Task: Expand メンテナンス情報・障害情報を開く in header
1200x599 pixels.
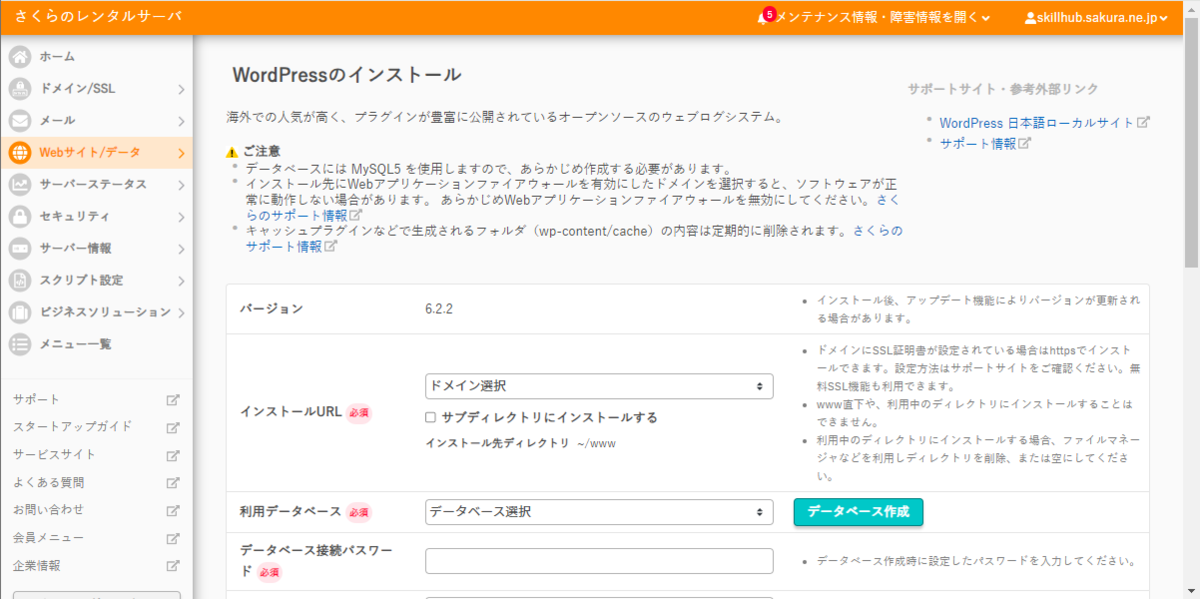Action: [x=883, y=18]
